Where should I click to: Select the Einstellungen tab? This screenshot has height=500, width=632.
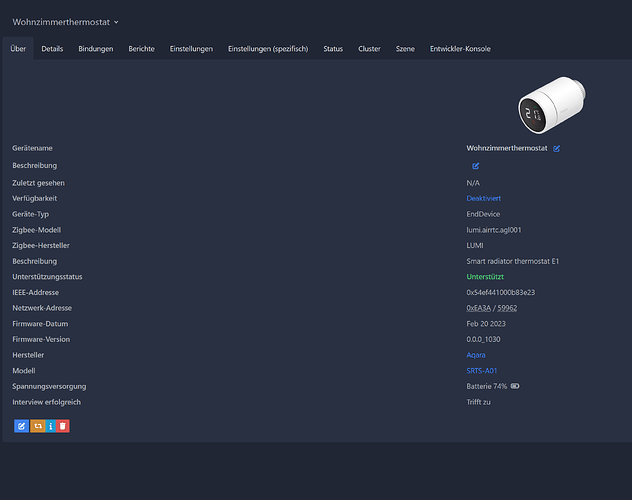coord(191,49)
